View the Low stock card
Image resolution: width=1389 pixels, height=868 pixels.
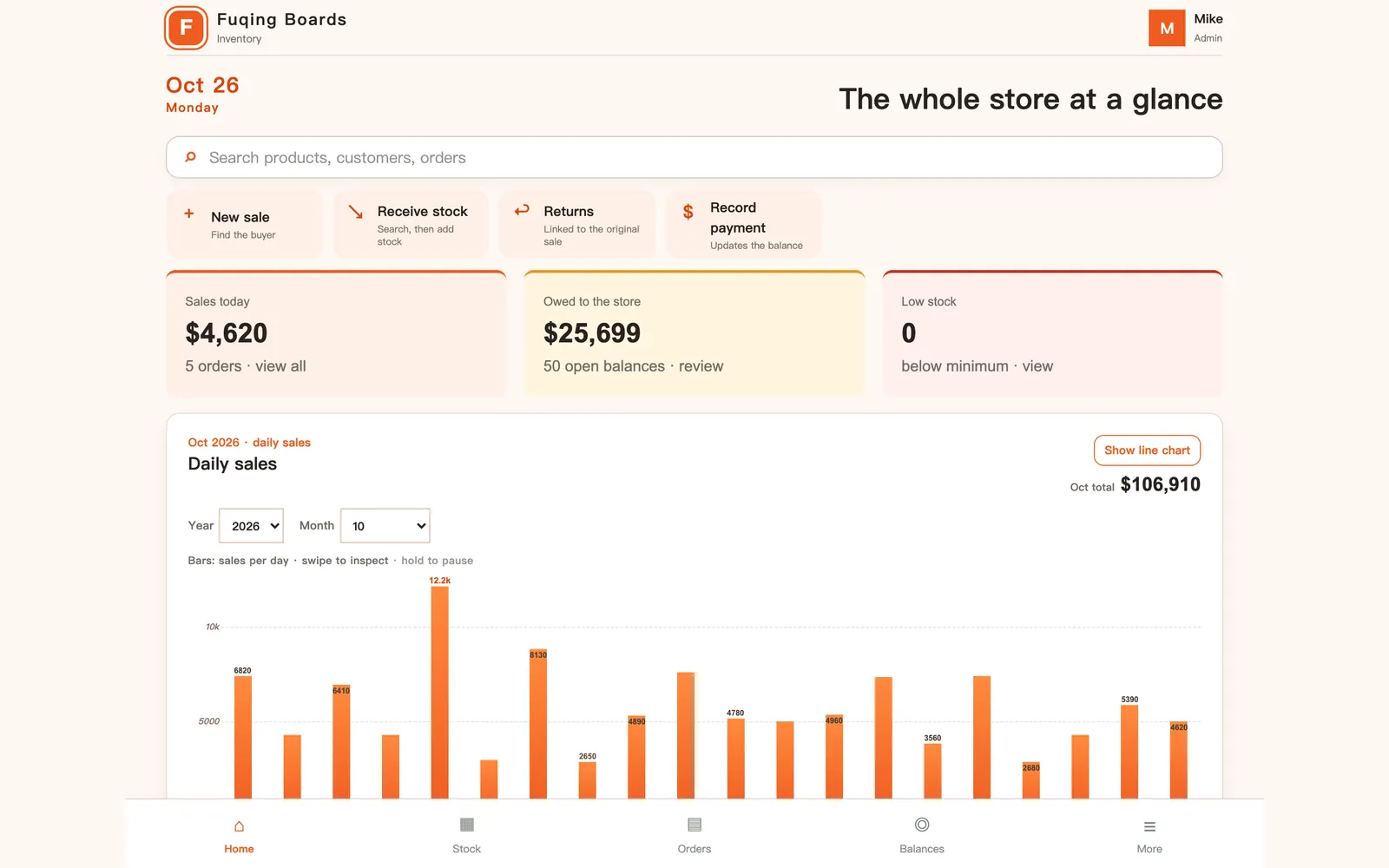point(1052,334)
